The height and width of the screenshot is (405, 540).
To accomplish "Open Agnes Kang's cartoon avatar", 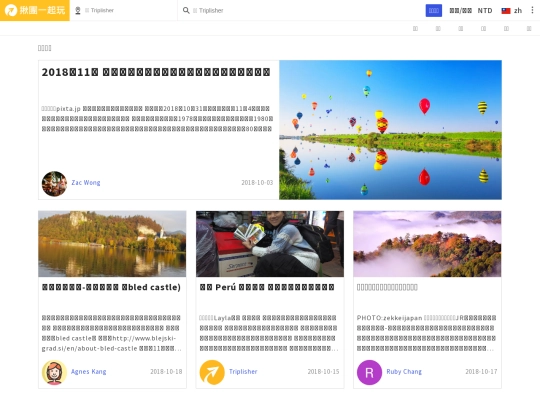I will coord(54,372).
